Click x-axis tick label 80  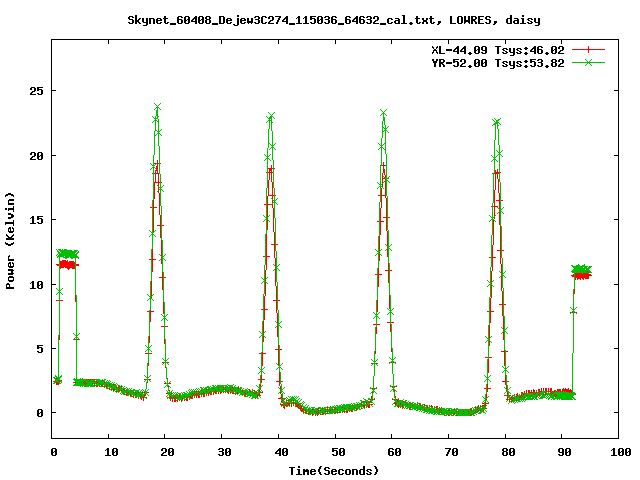pyautogui.click(x=508, y=452)
